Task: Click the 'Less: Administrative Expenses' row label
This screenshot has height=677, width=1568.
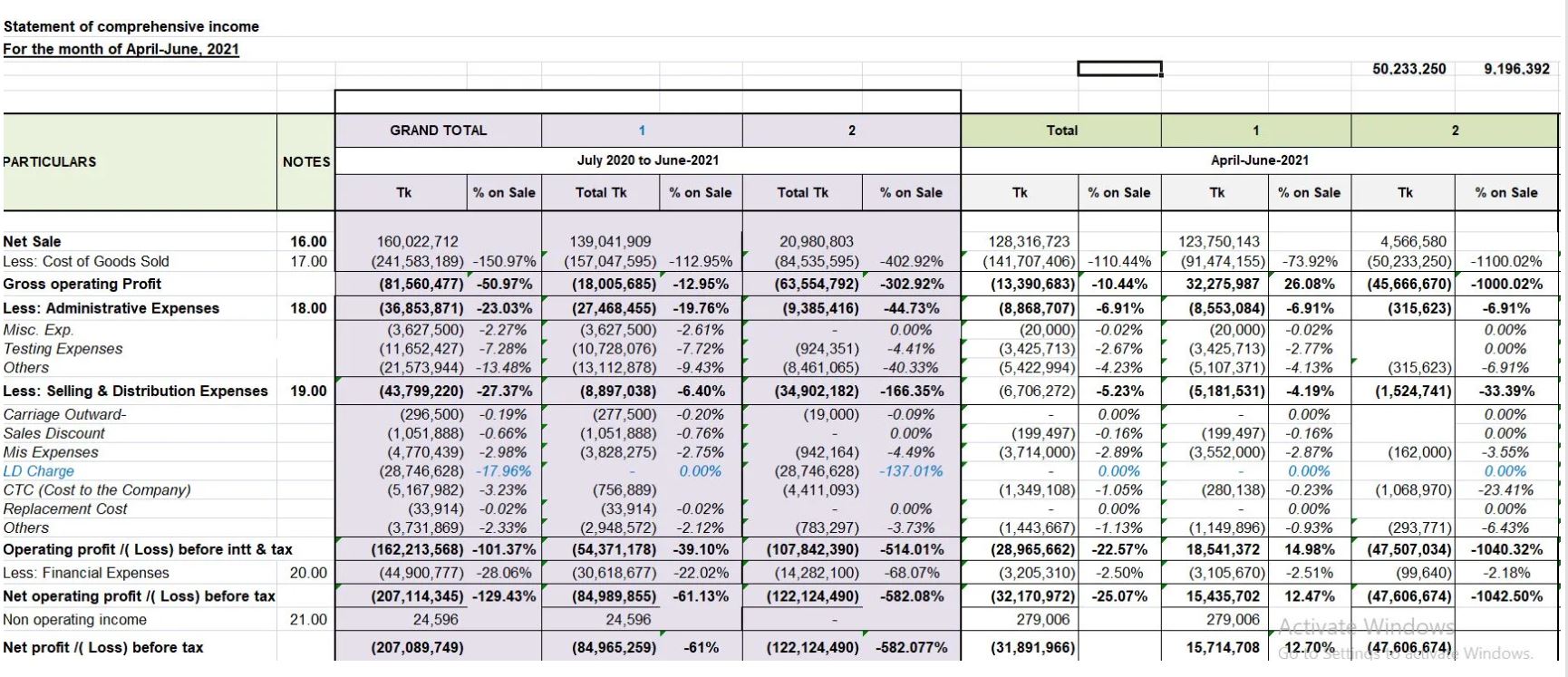Action: (x=111, y=308)
